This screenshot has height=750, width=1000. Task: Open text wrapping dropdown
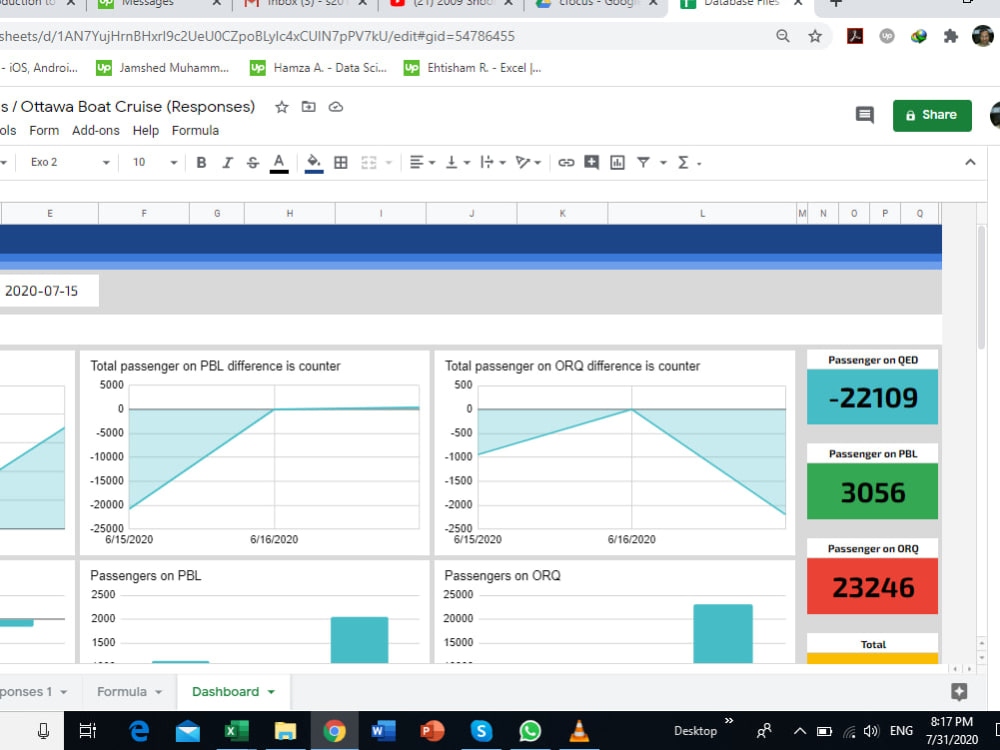click(492, 163)
